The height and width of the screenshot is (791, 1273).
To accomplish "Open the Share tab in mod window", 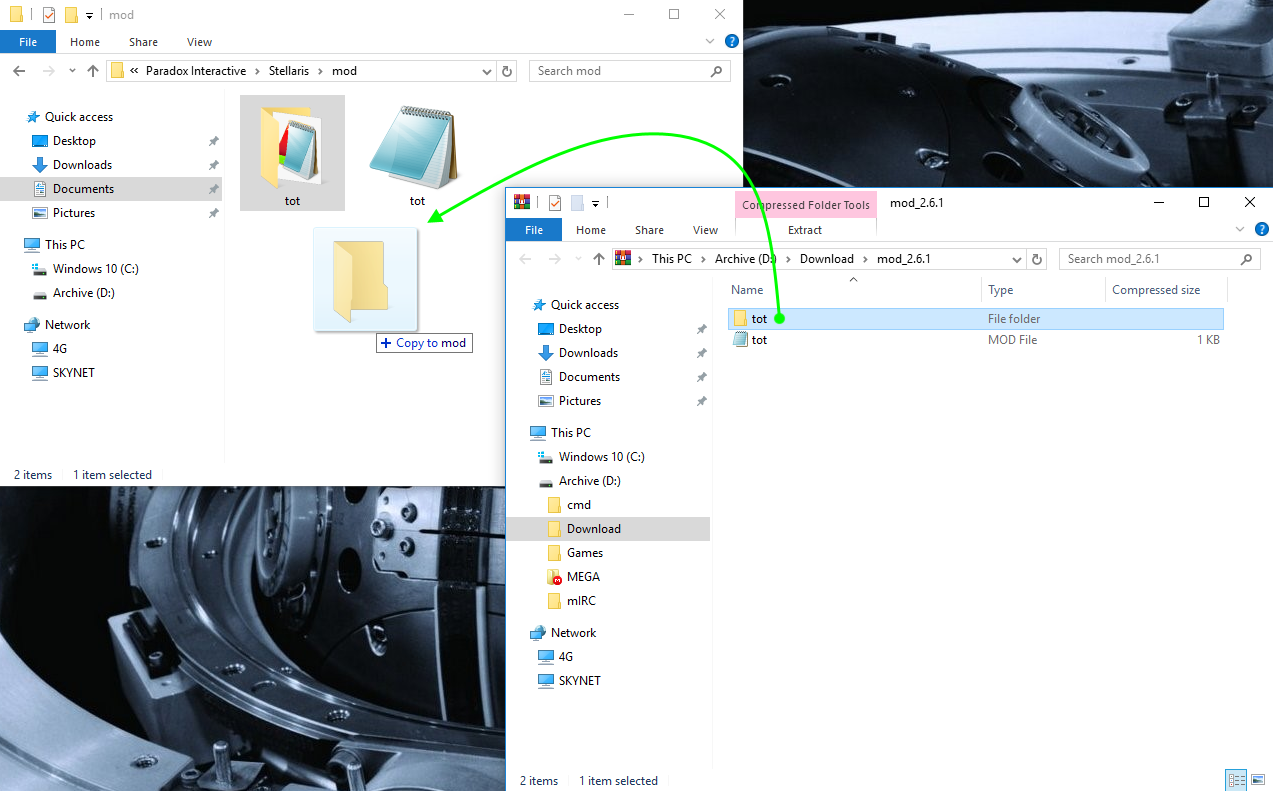I will pos(143,42).
